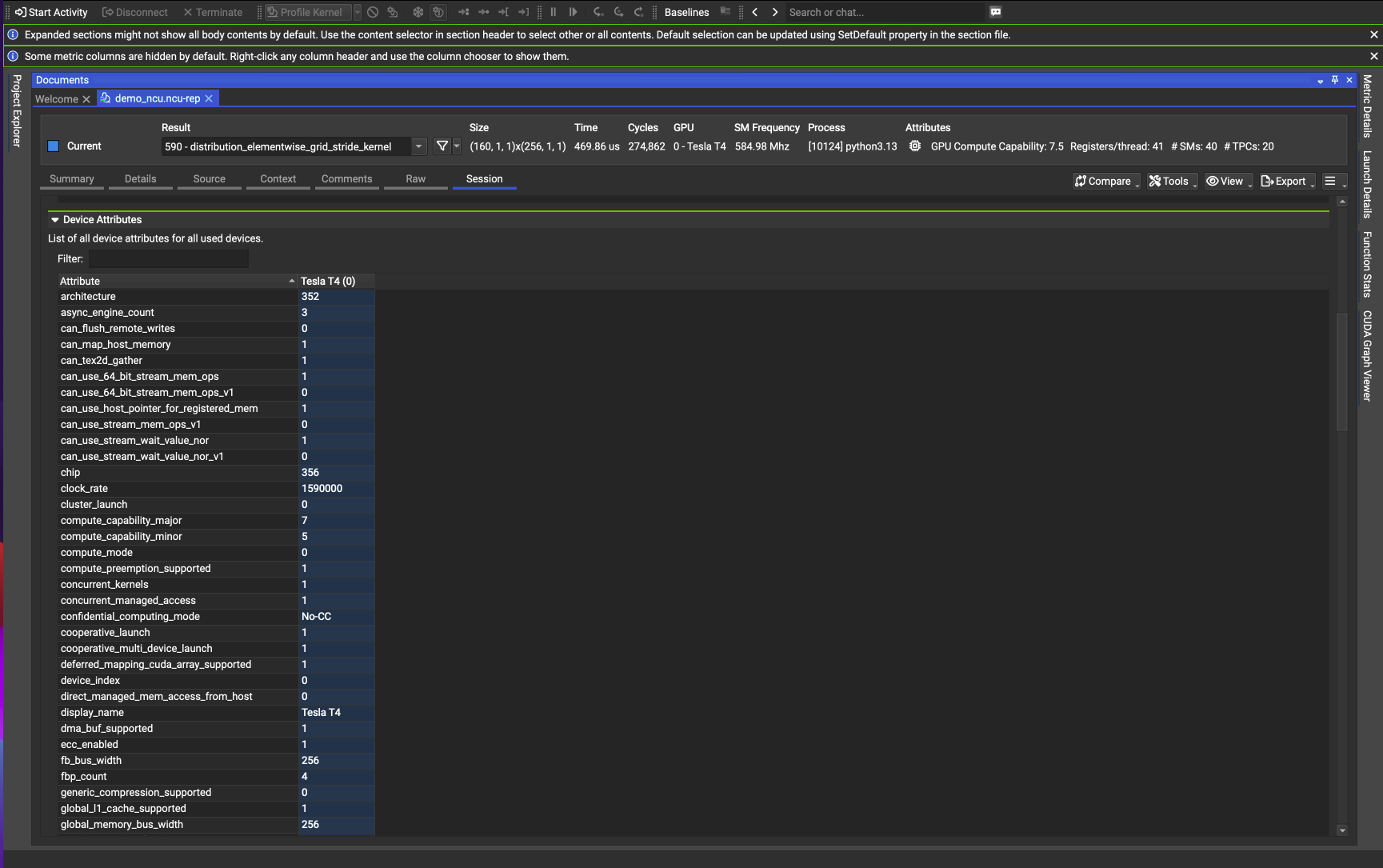Viewport: 1383px width, 868px height.
Task: Click the Disconnect toolbar button
Action: 134,12
